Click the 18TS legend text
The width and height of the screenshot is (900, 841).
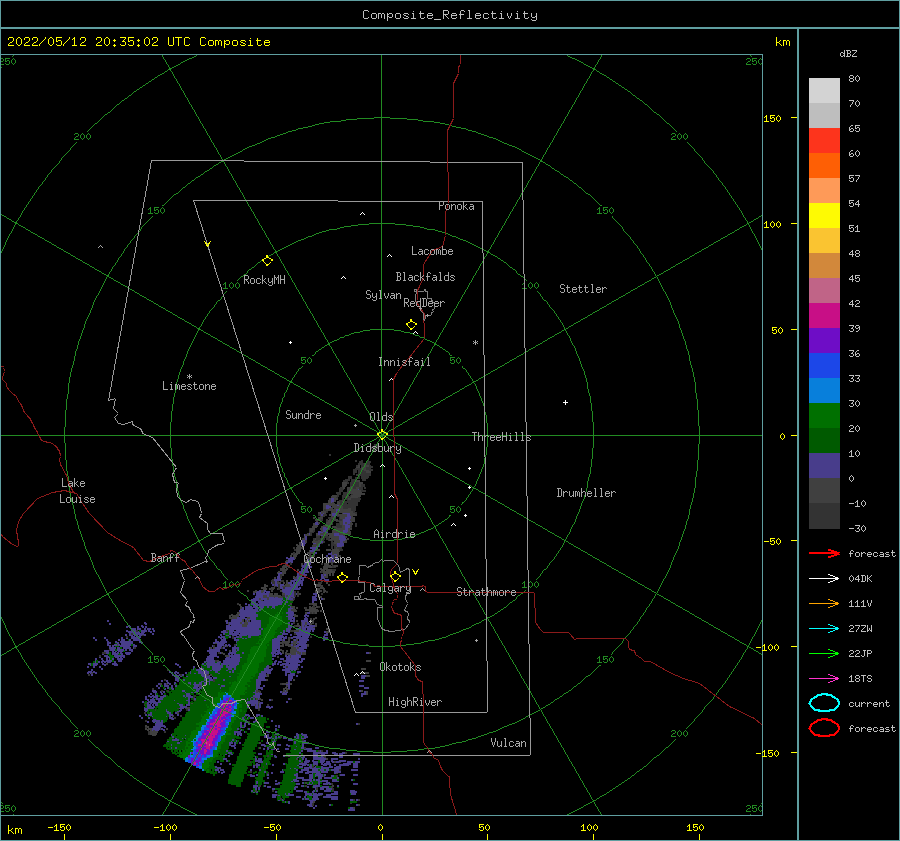860,679
